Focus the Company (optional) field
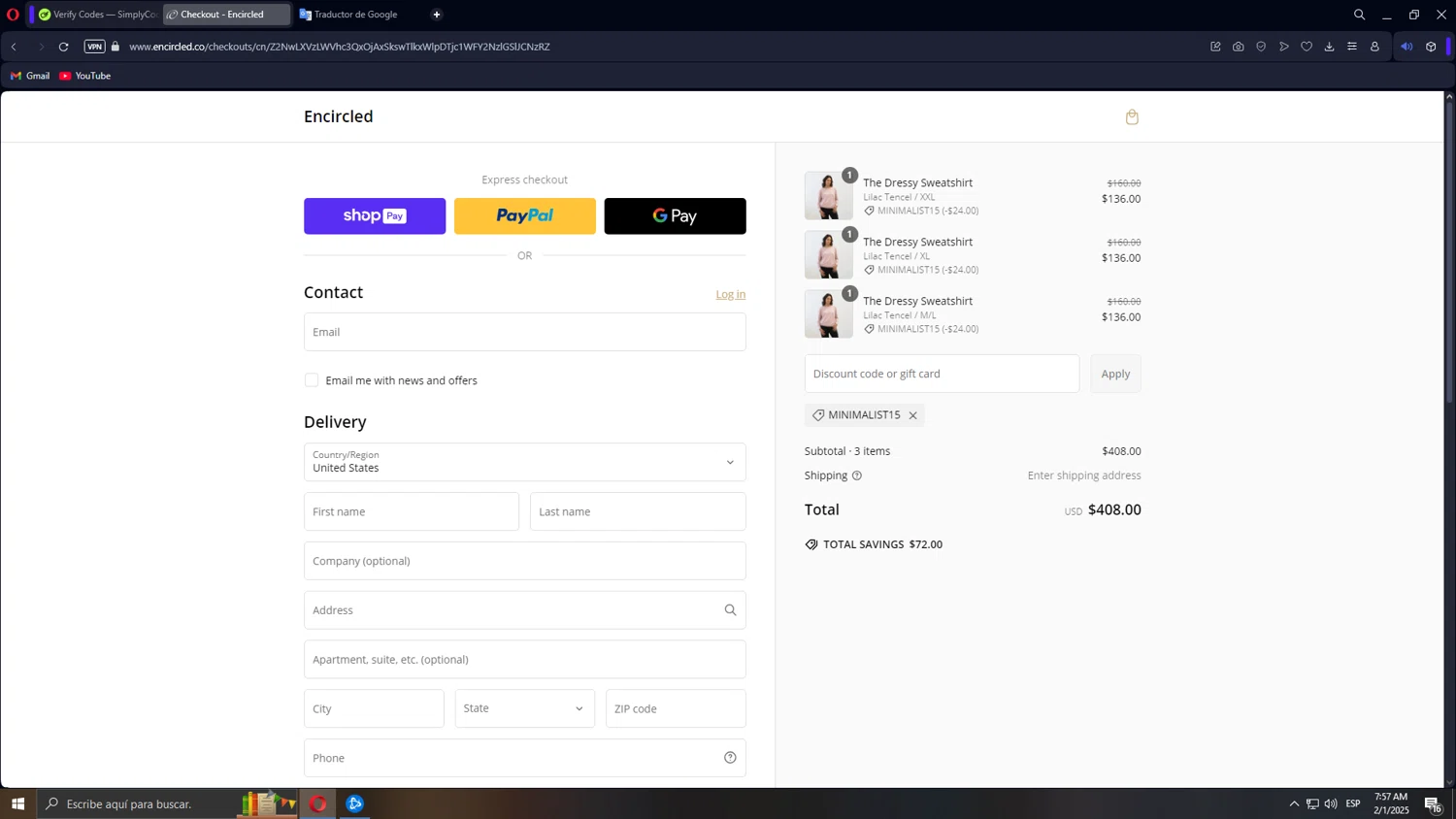 [x=525, y=561]
